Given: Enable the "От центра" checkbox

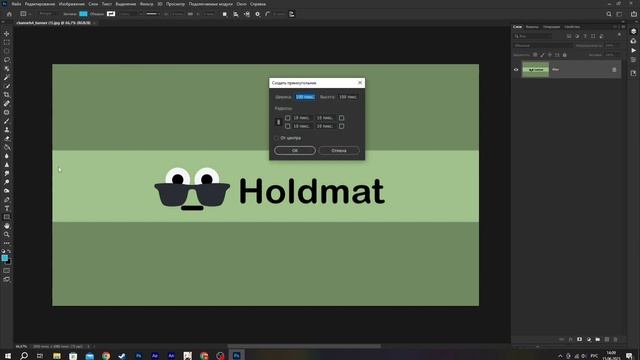Looking at the screenshot, I should (x=276, y=138).
